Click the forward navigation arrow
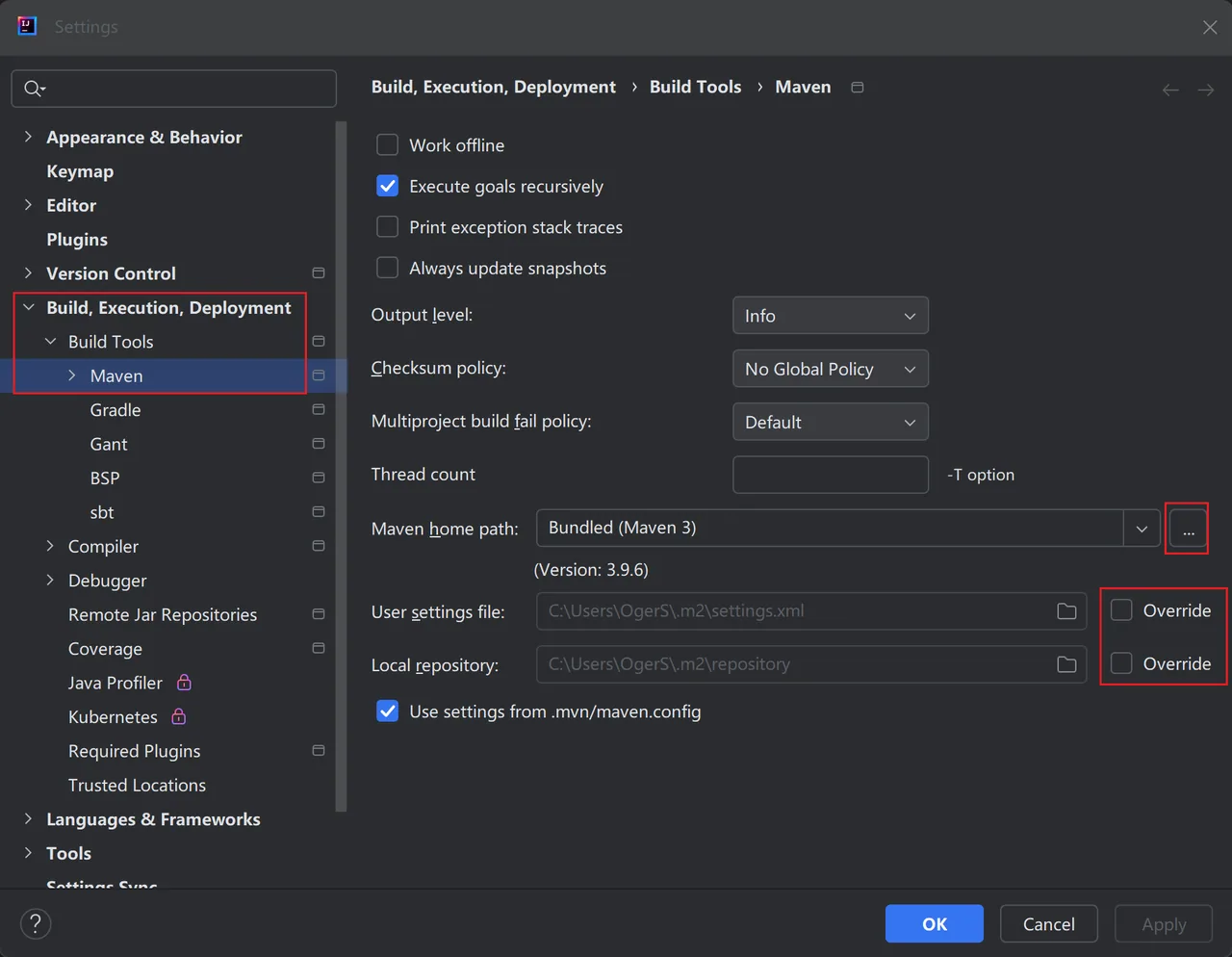Screen dimensions: 1232x957 pyautogui.click(x=1205, y=90)
